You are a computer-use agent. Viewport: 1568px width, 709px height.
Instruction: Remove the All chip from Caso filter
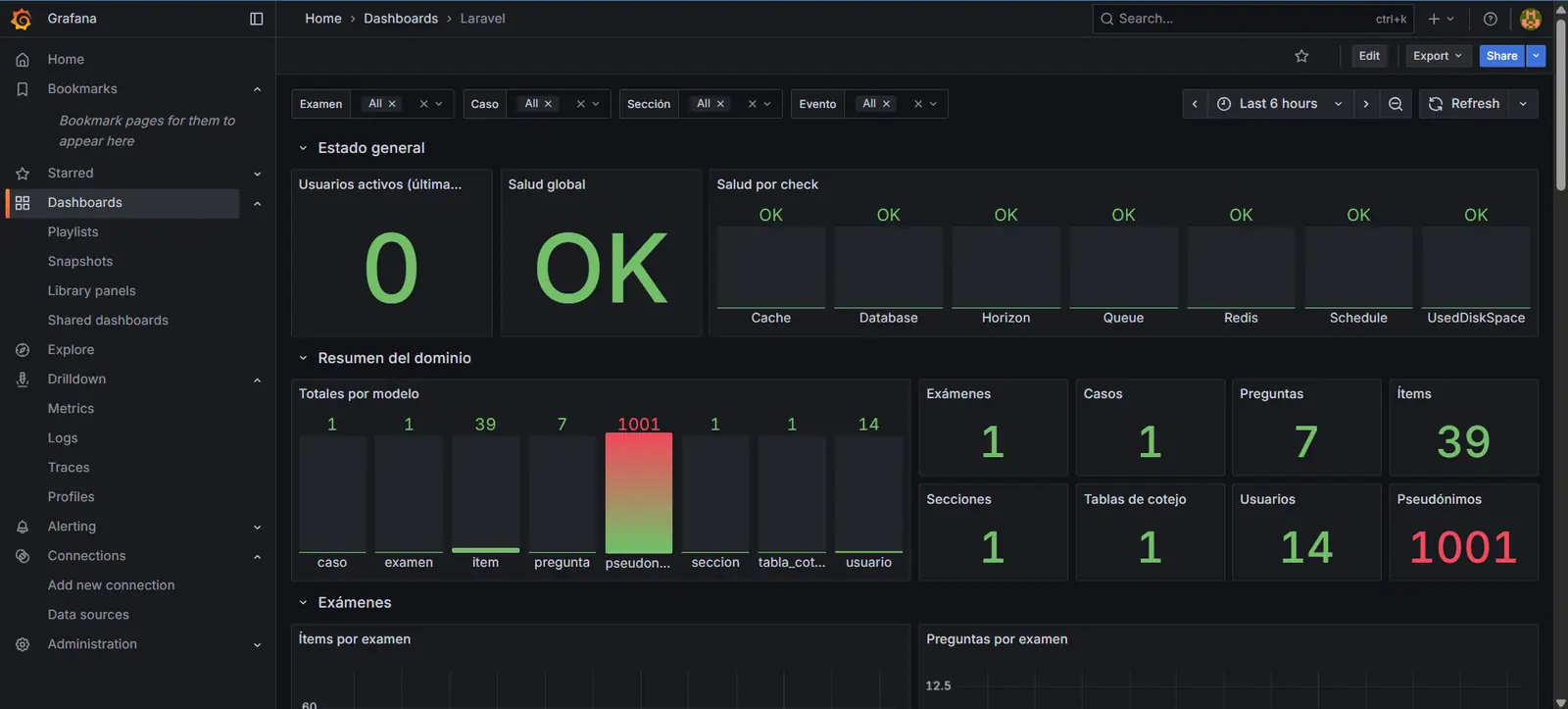coord(548,104)
